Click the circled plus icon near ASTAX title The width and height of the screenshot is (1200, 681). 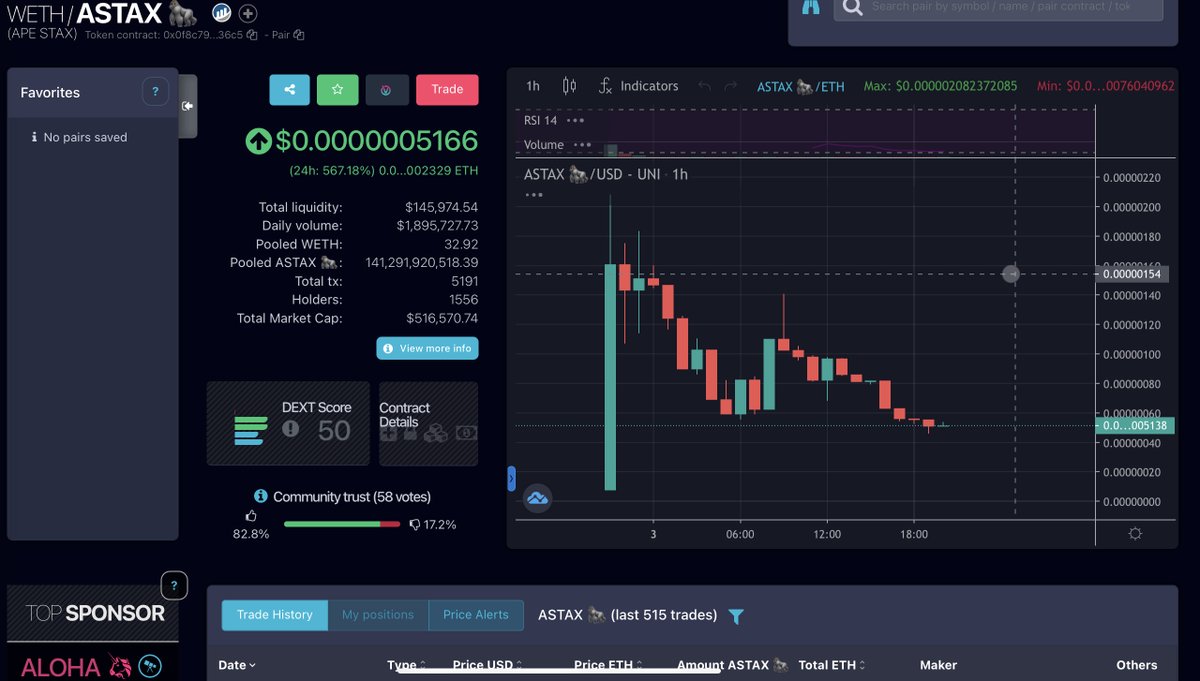click(x=248, y=14)
